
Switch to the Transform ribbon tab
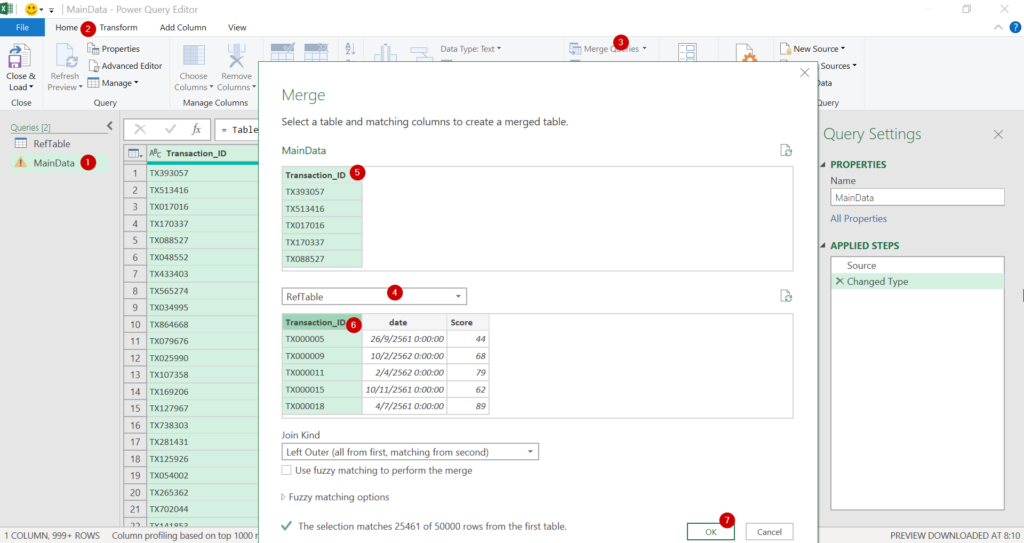tap(118, 27)
